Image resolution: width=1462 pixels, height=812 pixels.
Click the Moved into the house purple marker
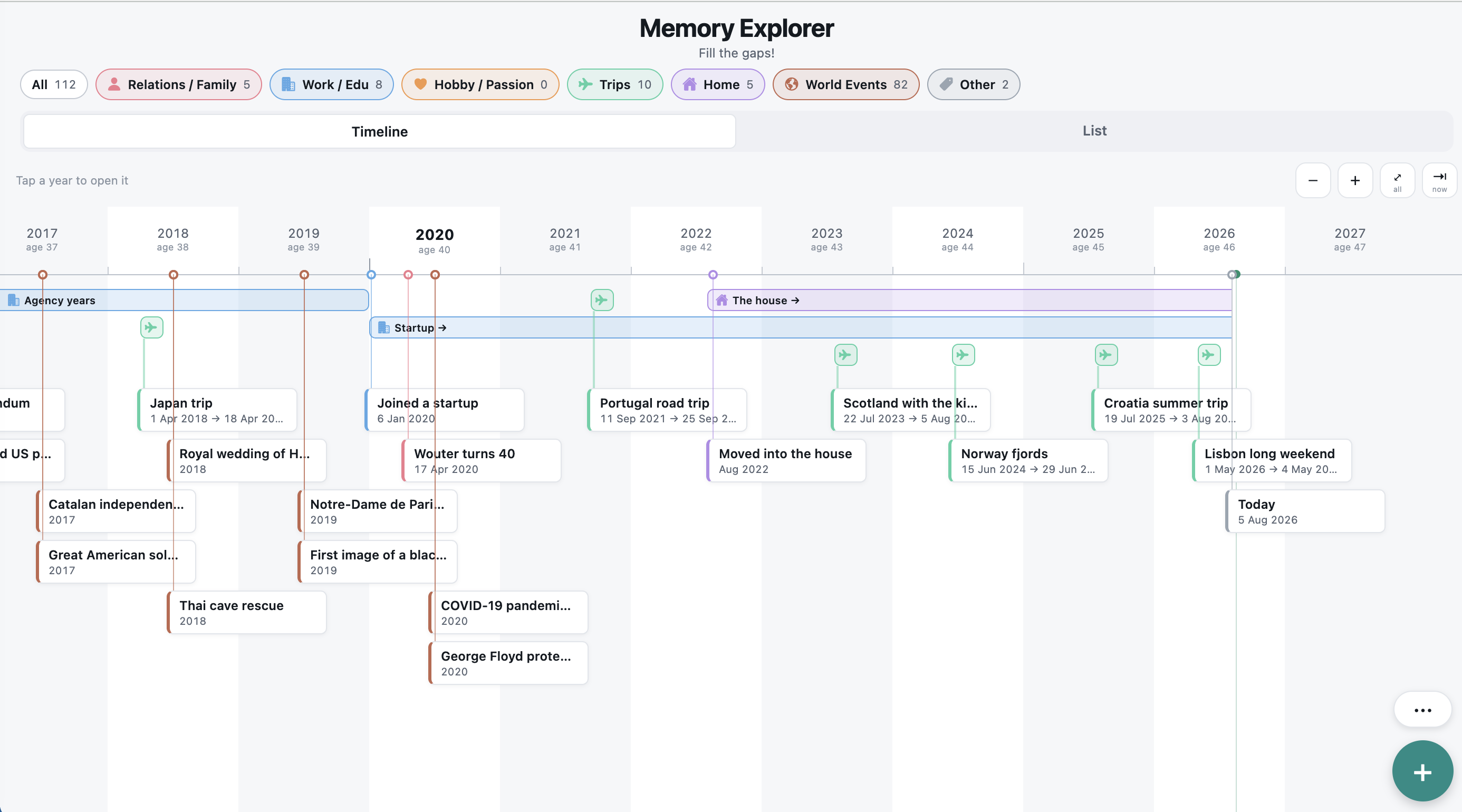click(x=713, y=275)
